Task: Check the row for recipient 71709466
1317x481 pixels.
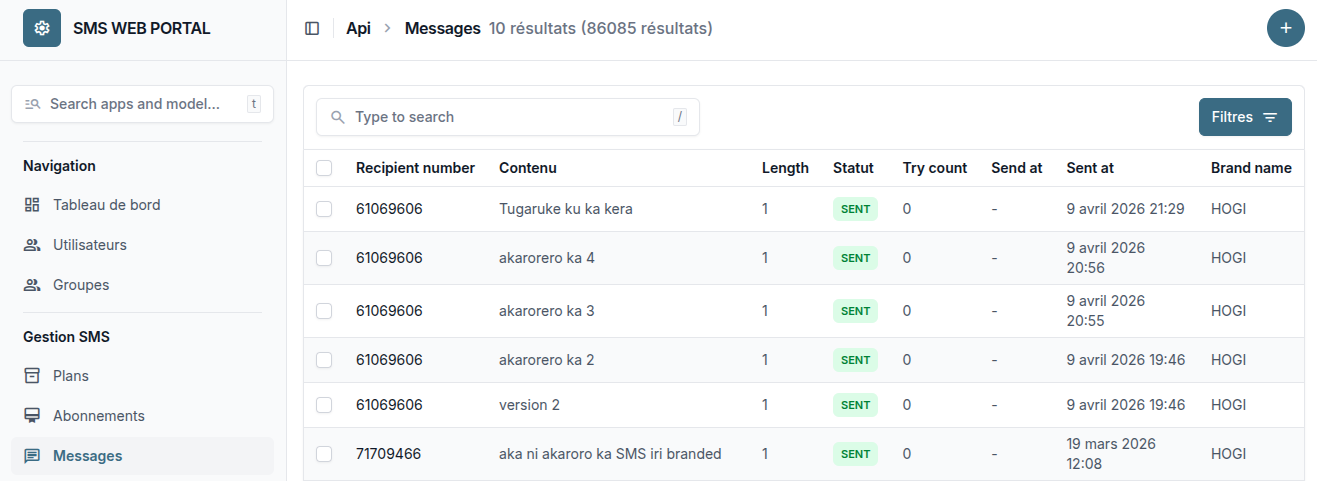Action: click(324, 454)
